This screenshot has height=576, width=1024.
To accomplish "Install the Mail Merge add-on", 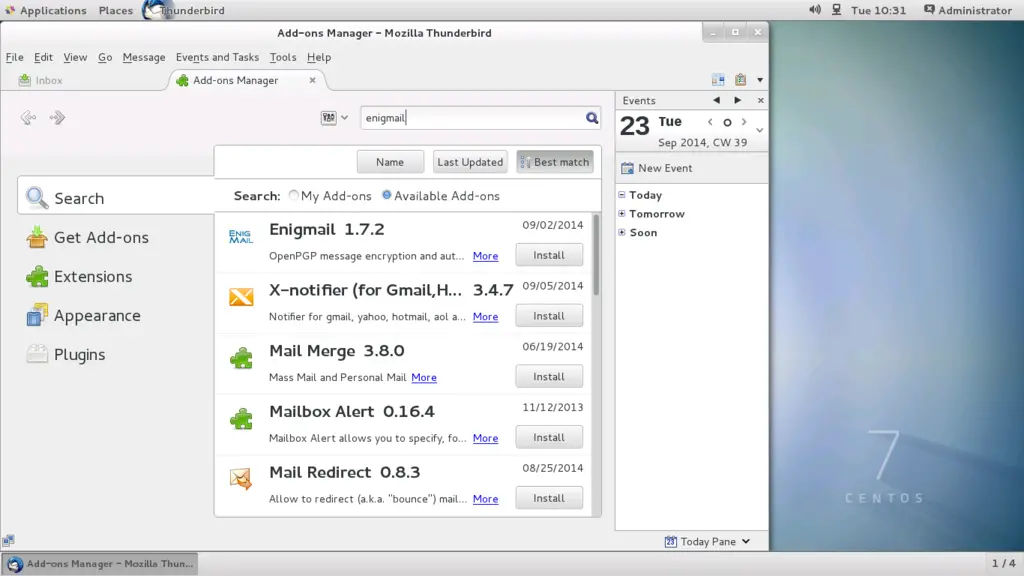I will (549, 377).
